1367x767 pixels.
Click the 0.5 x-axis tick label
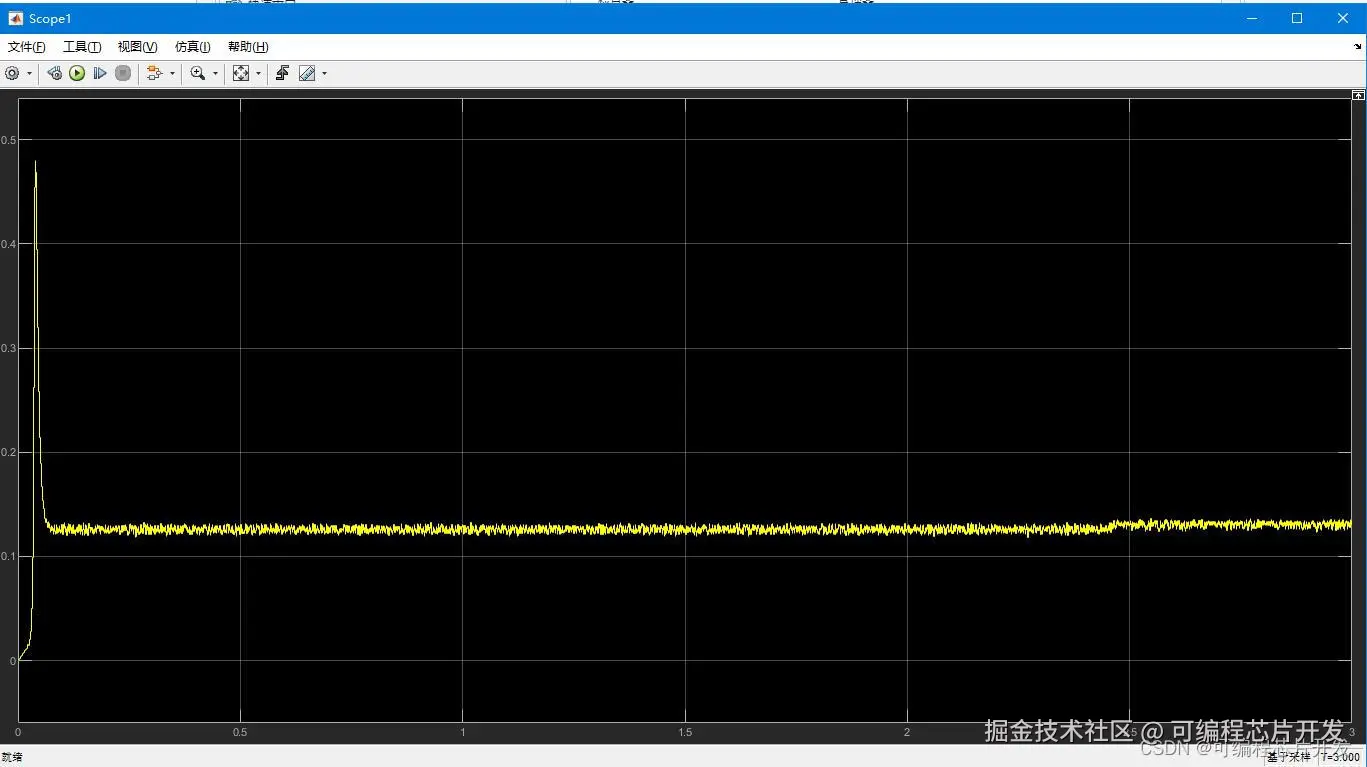point(240,732)
